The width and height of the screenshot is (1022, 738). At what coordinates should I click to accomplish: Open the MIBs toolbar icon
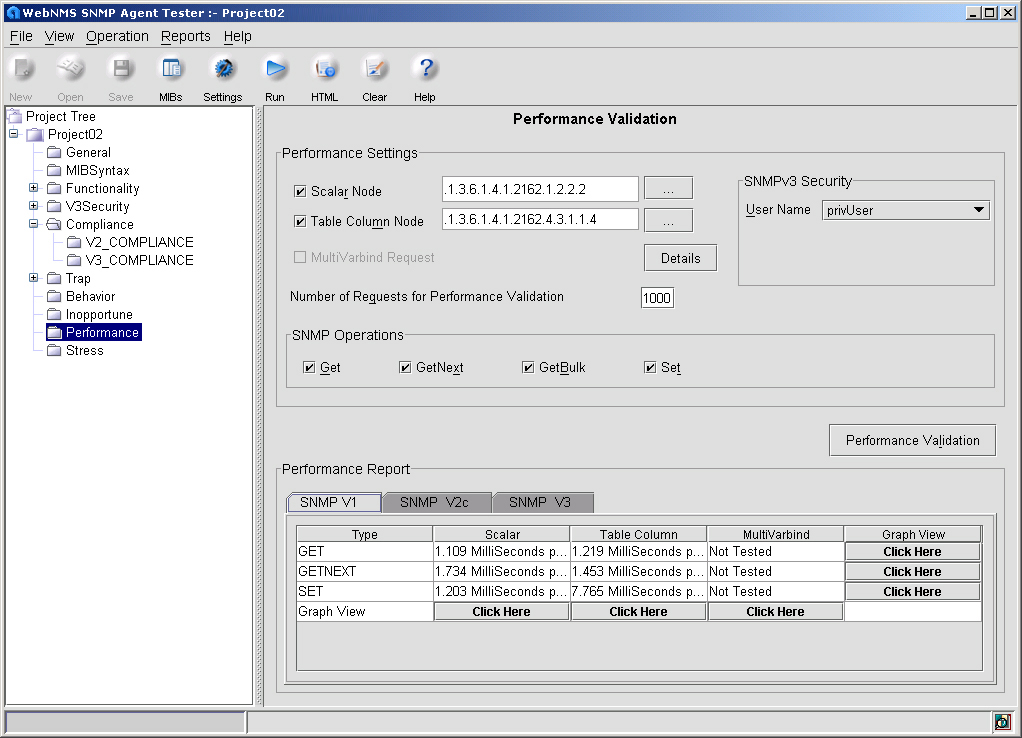(x=171, y=68)
